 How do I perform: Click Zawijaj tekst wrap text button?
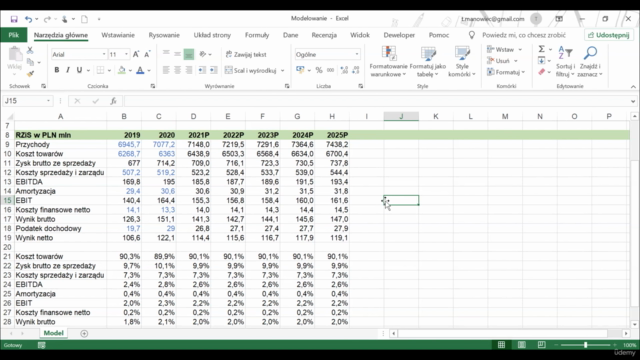(x=246, y=54)
